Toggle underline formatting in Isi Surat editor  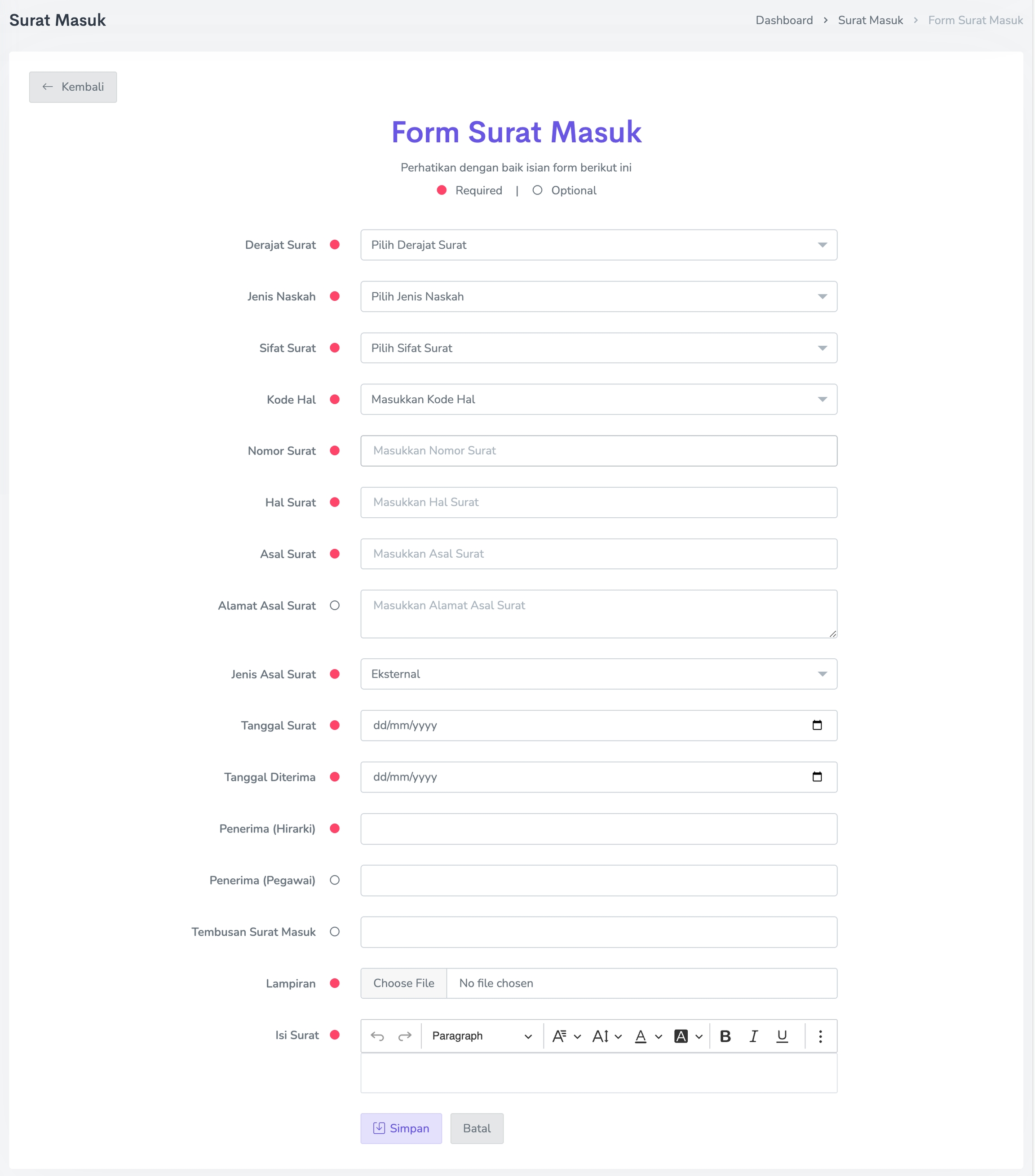coord(782,1036)
